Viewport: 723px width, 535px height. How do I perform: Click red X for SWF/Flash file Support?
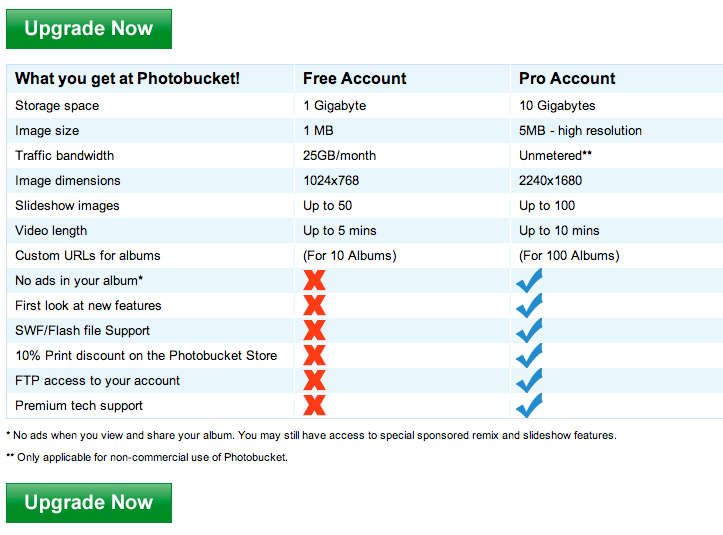(x=314, y=331)
